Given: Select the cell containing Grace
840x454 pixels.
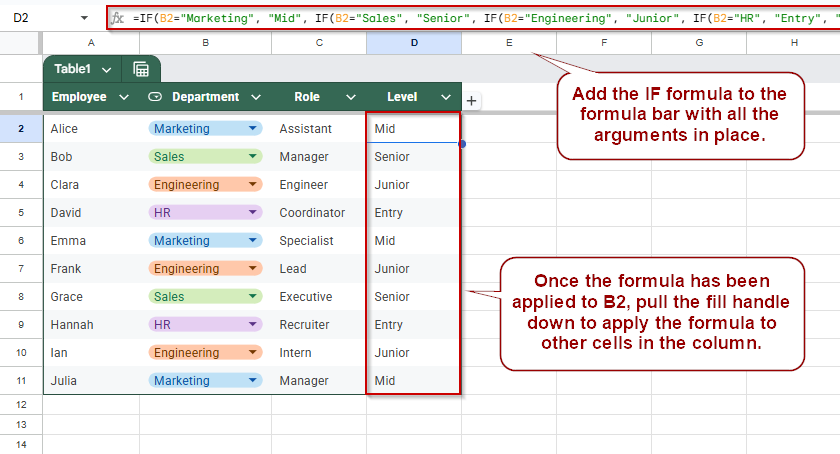Looking at the screenshot, I should point(91,296).
